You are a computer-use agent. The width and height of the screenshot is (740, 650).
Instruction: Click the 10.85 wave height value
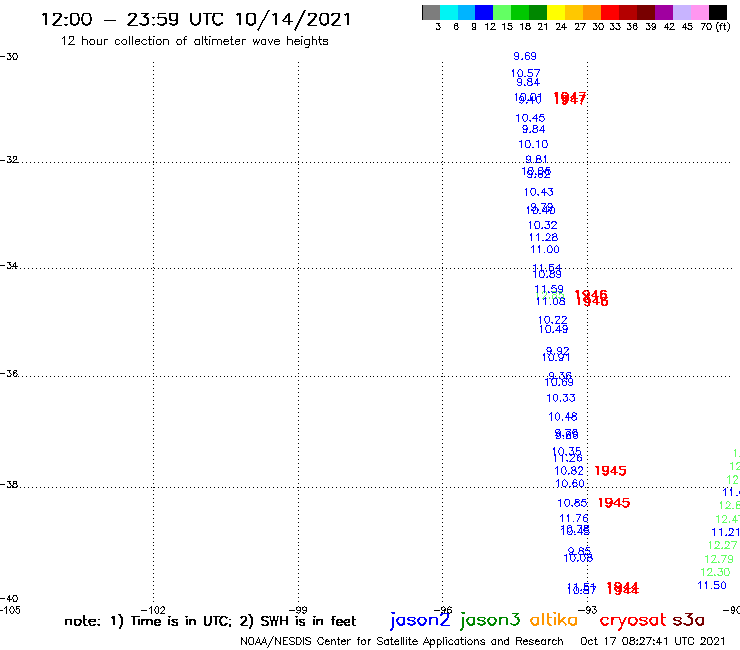572,503
